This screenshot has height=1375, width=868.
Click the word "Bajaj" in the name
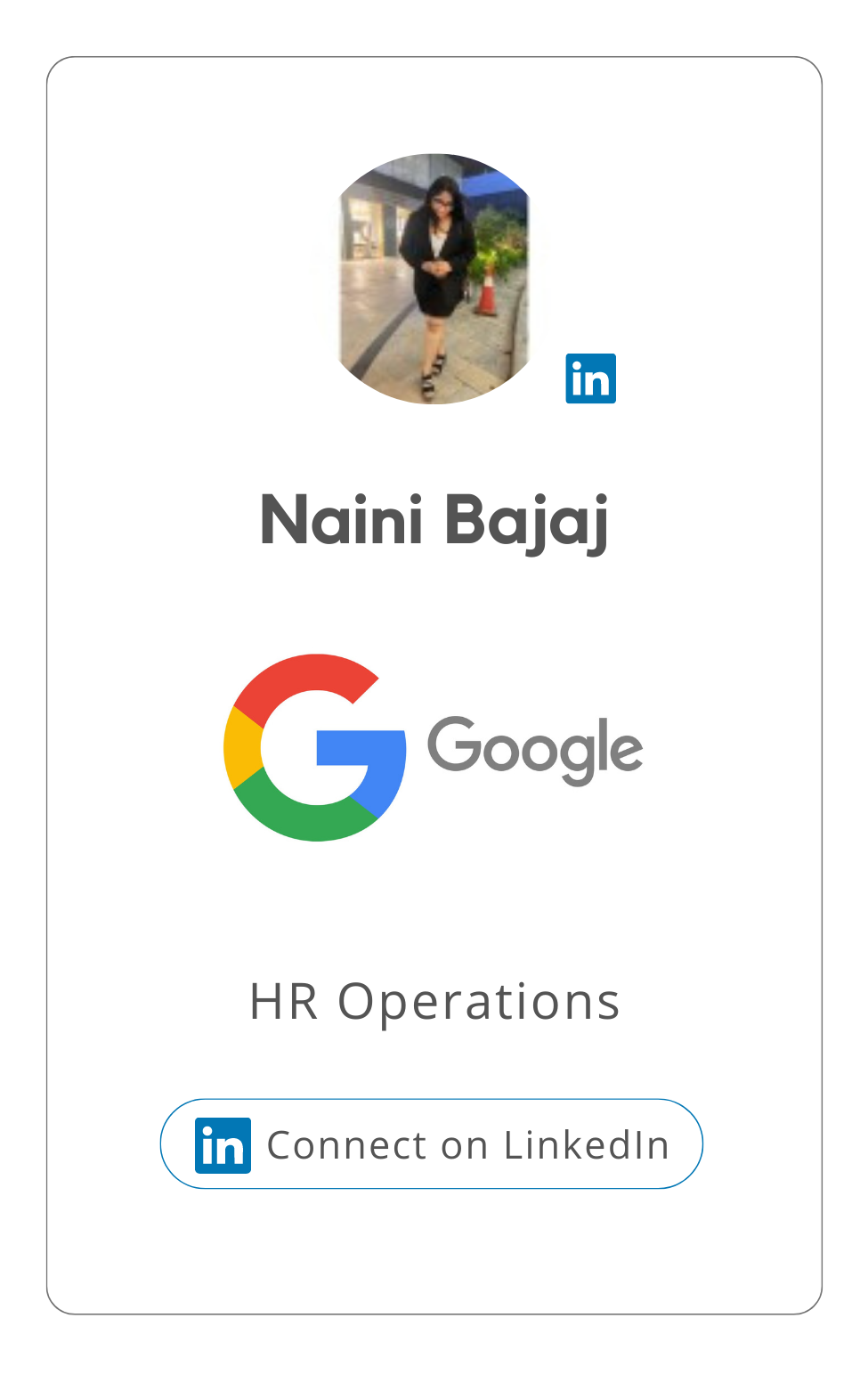tap(527, 522)
